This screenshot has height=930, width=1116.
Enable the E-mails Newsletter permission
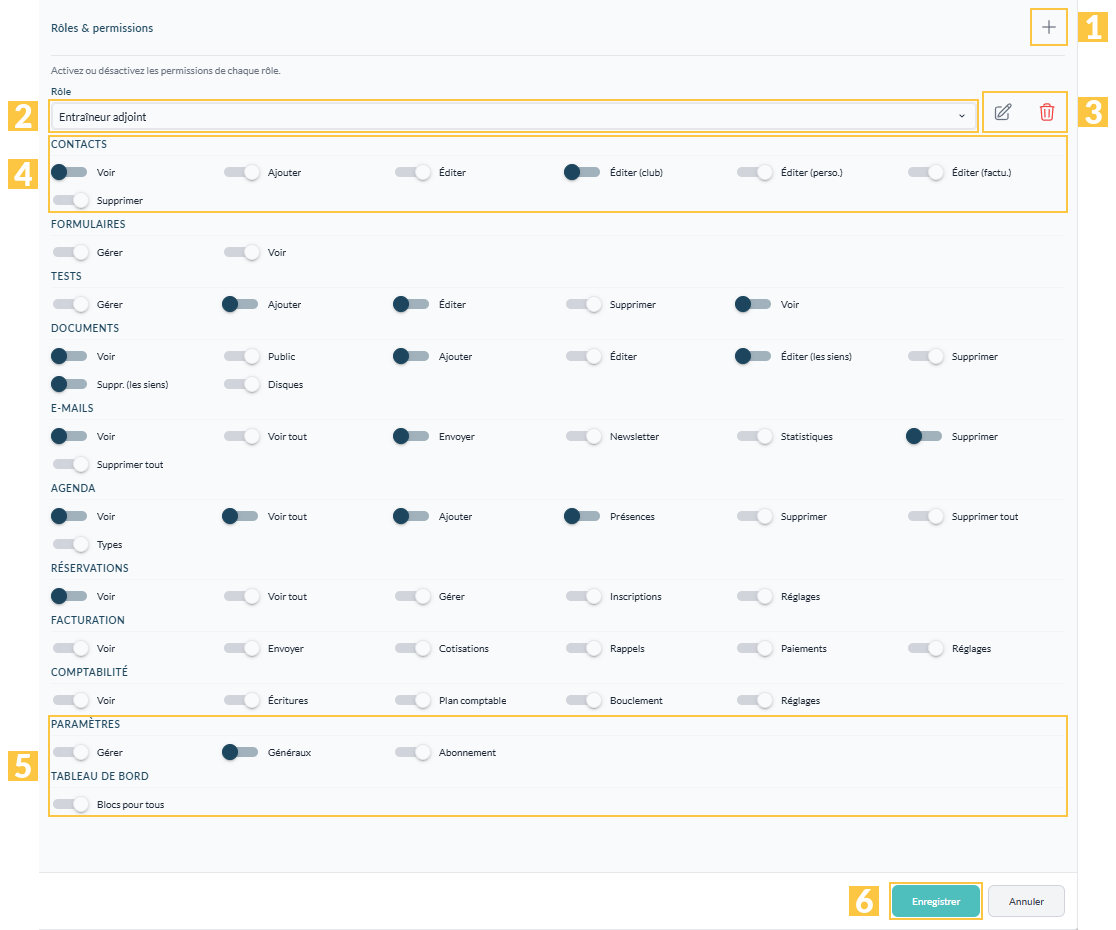pos(584,436)
